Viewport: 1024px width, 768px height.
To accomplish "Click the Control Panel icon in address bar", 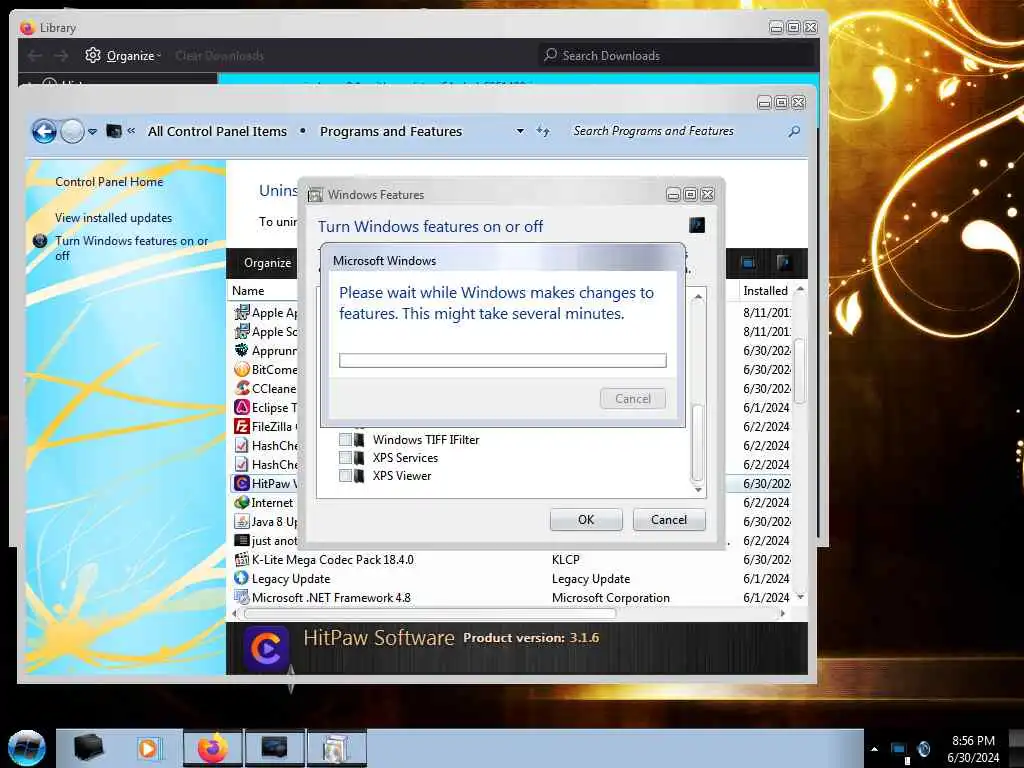I will (114, 131).
